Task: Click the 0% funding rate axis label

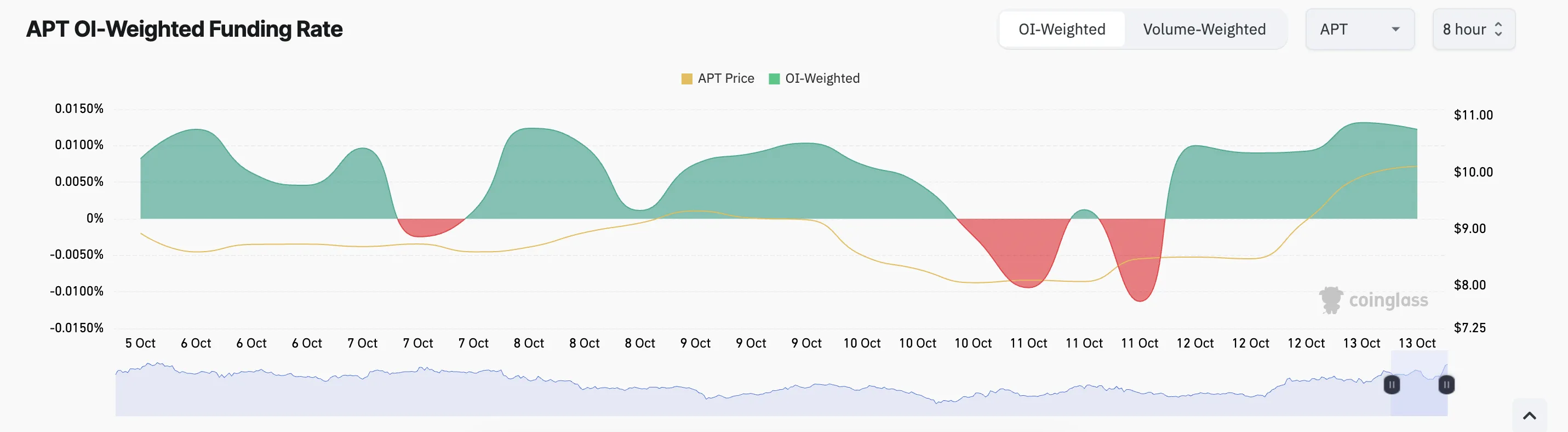Action: click(95, 218)
